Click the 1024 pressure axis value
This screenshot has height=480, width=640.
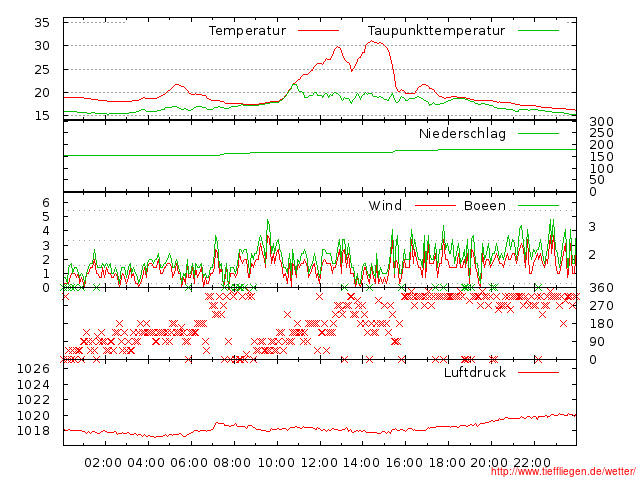tap(33, 385)
